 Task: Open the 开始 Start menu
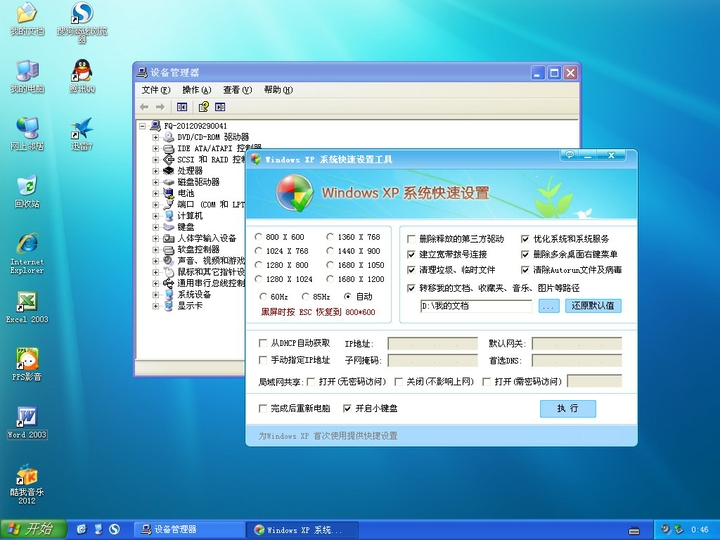(x=34, y=529)
